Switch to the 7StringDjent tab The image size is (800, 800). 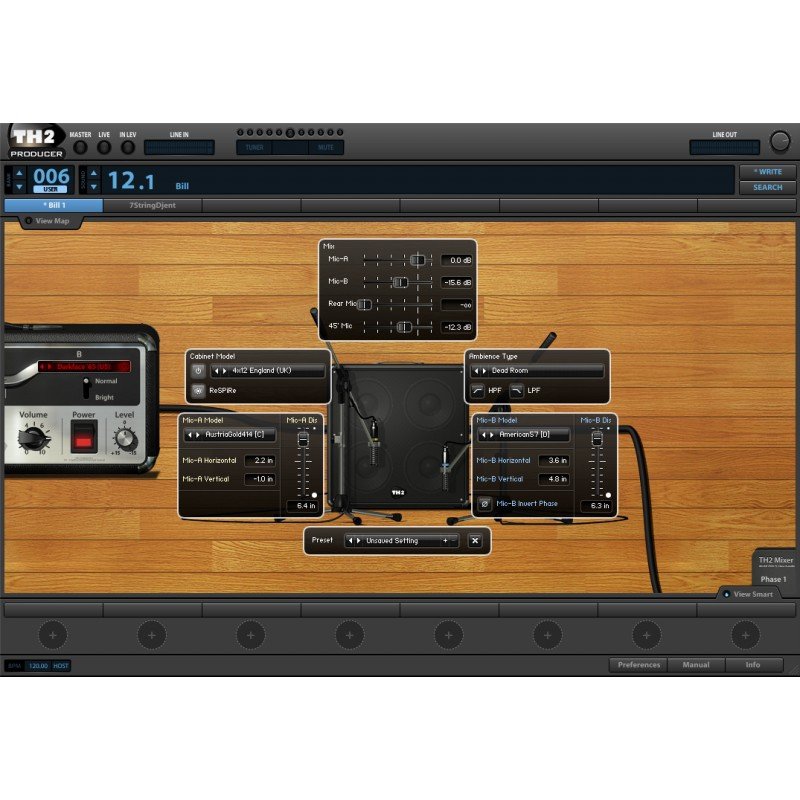click(153, 206)
